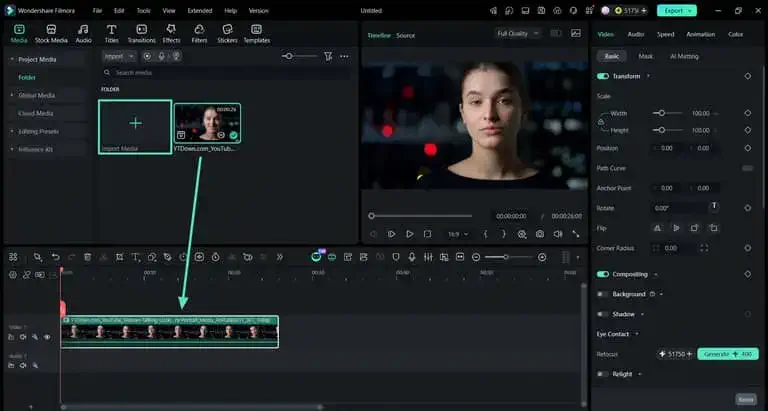The width and height of the screenshot is (768, 411).
Task: Open the Titles panel
Action: [112, 34]
